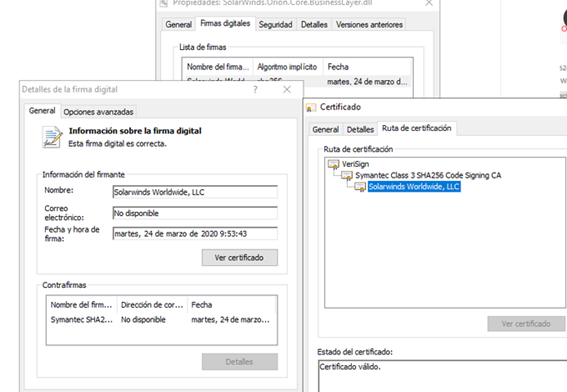
Task: Click Nombre del firmante column header in Contrafirmas
Action: click(81, 305)
